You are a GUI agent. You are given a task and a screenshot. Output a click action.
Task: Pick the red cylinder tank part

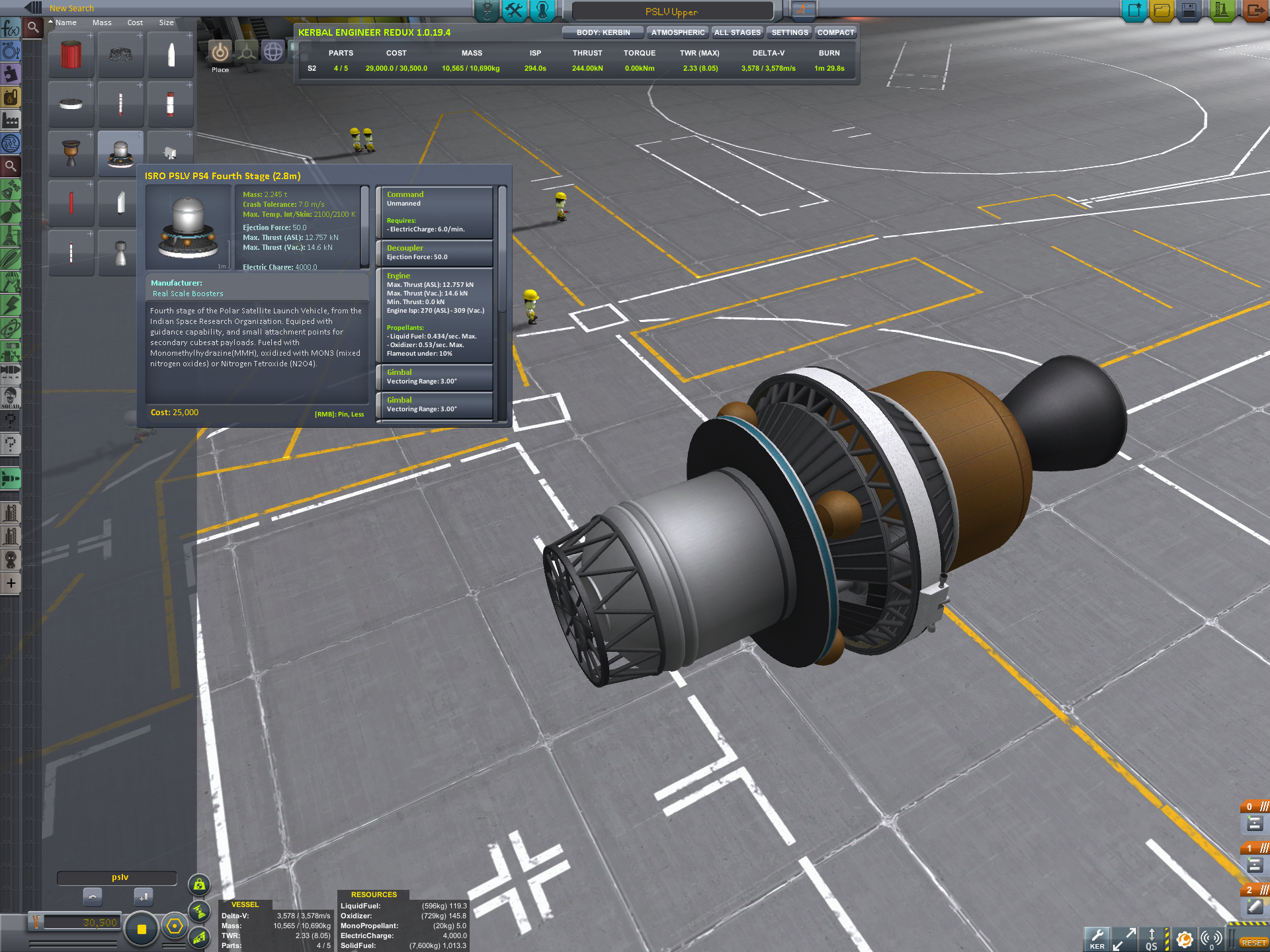coord(71,55)
